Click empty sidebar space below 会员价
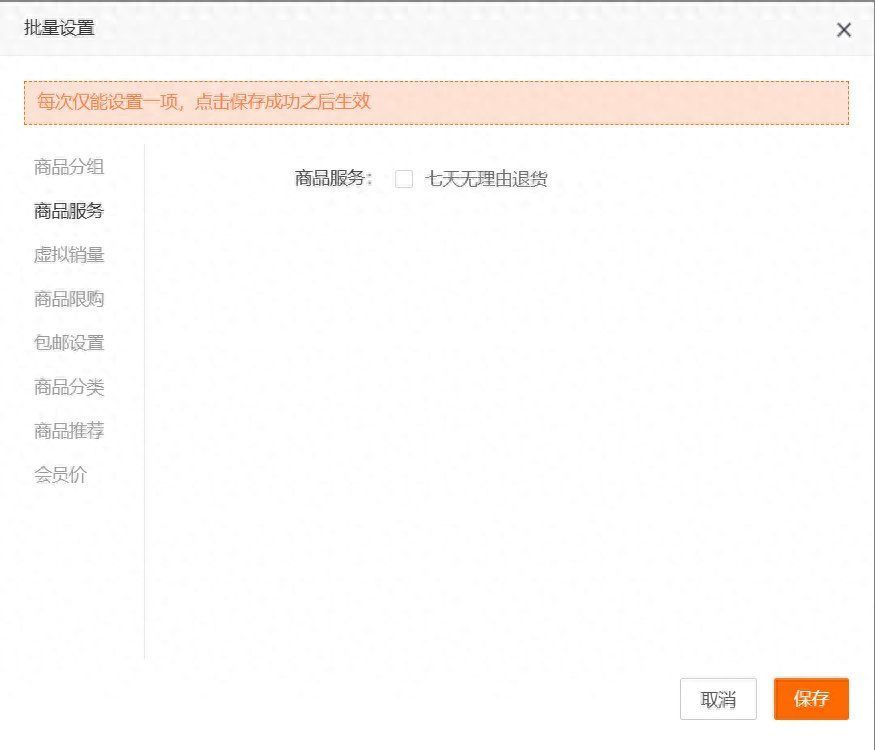Image resolution: width=875 pixels, height=750 pixels. (x=69, y=570)
